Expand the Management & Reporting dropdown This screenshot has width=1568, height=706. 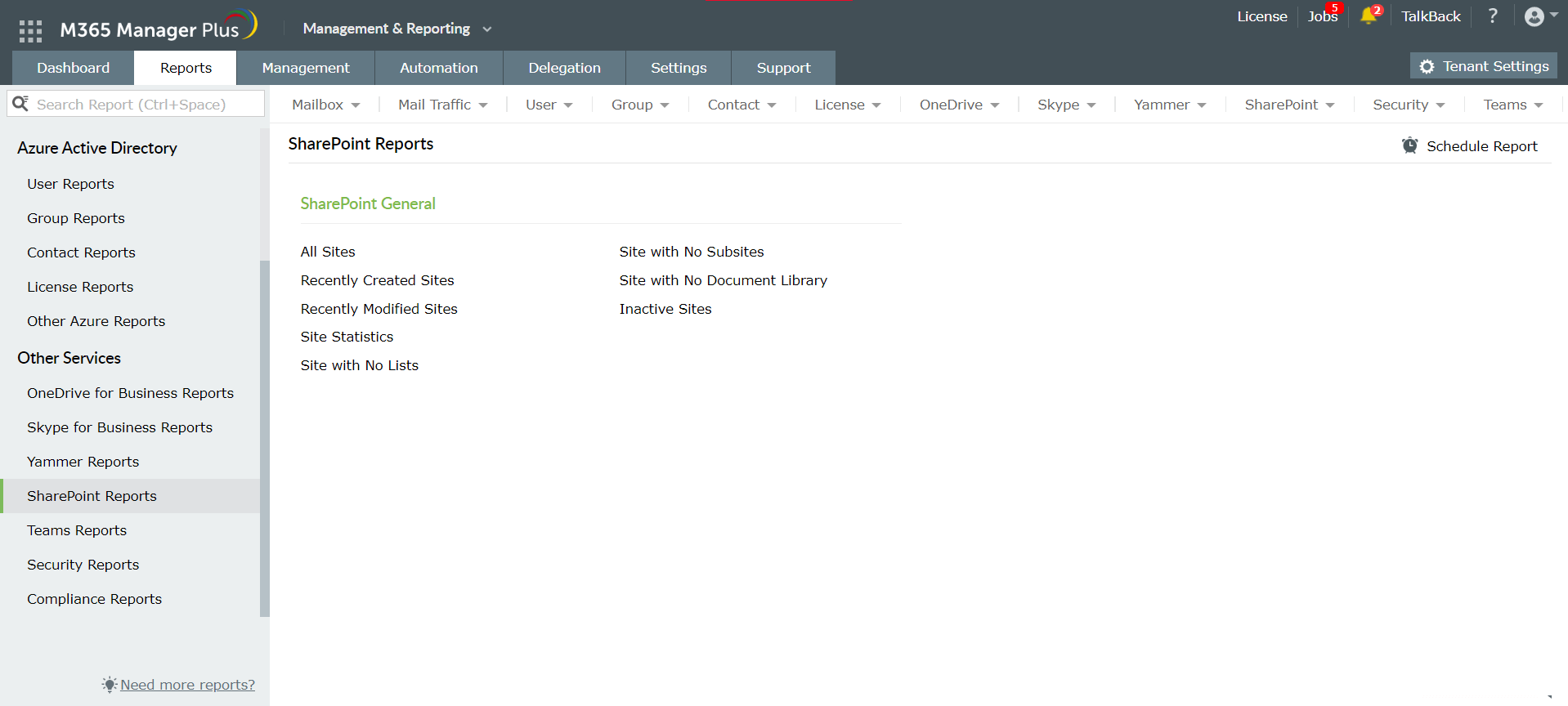pos(397,29)
